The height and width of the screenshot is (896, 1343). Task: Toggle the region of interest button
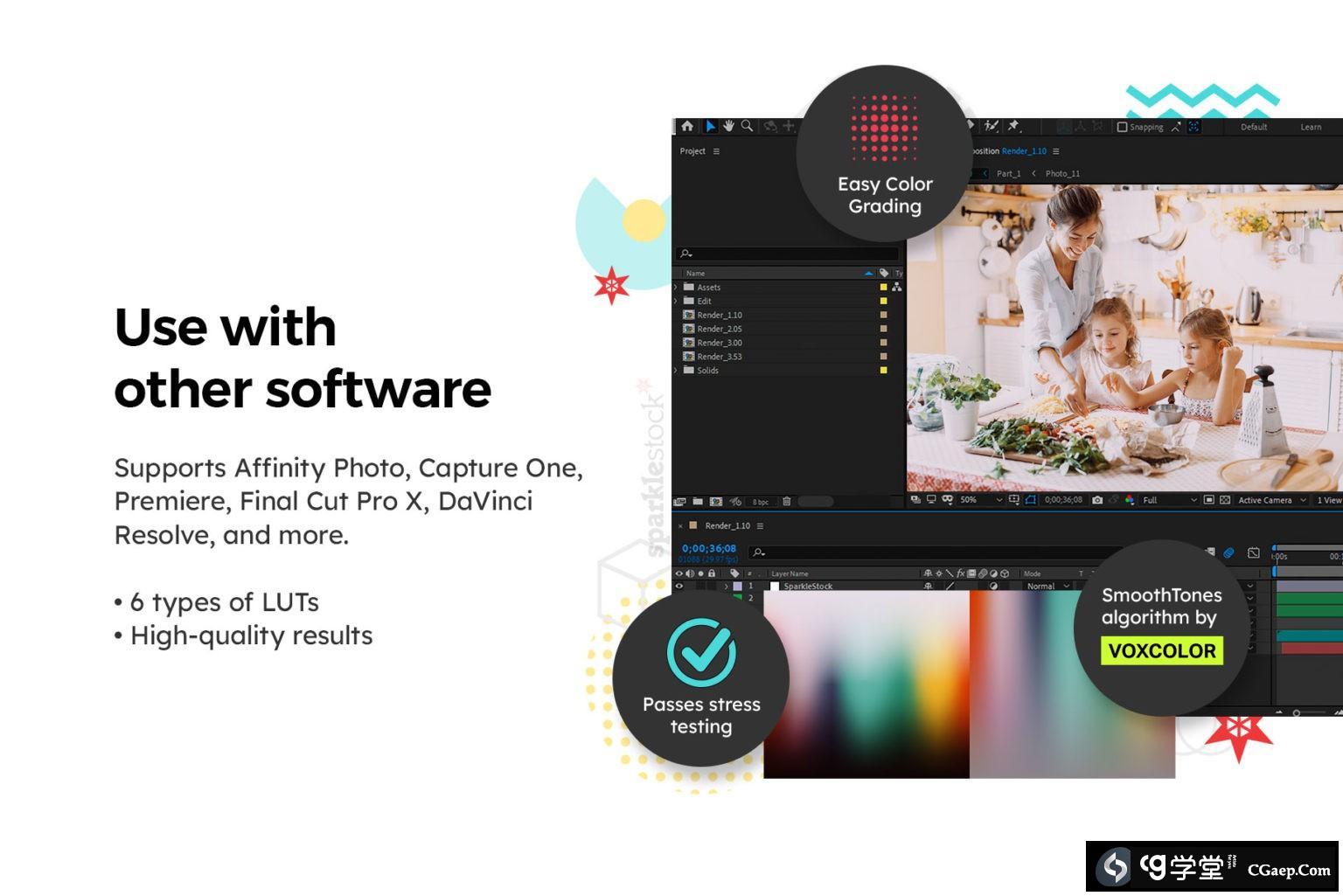[1030, 500]
